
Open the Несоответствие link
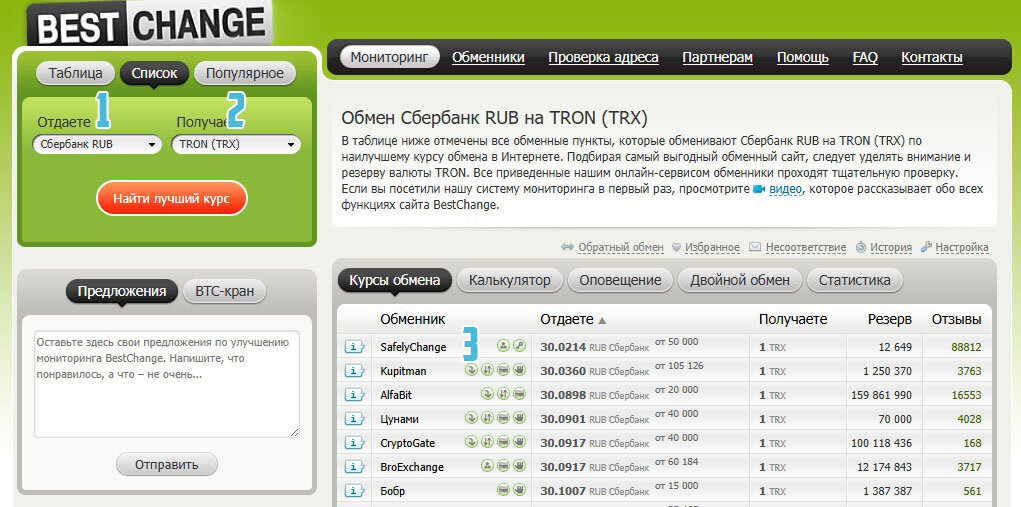pyautogui.click(x=806, y=247)
